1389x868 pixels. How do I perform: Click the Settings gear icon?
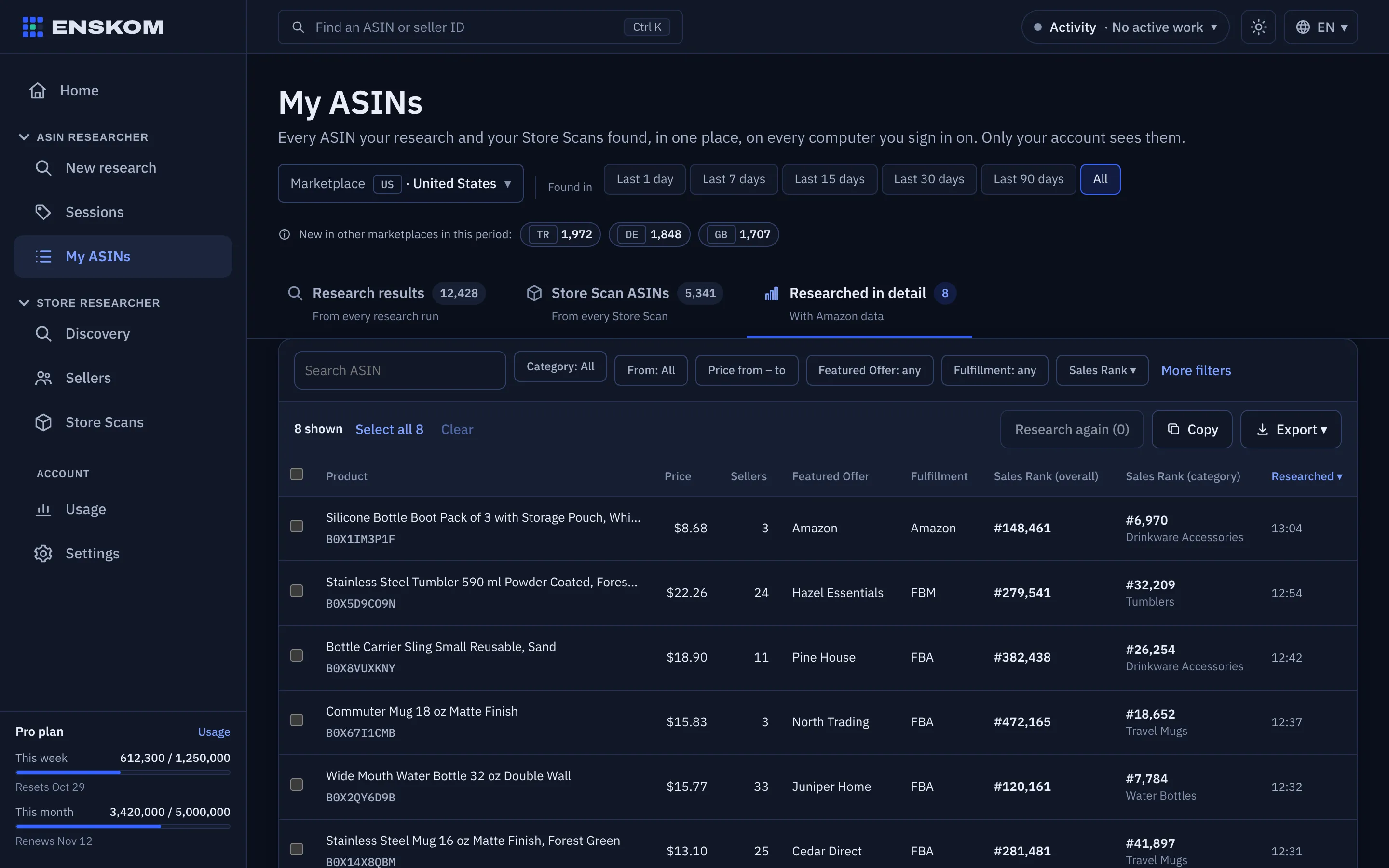click(x=43, y=554)
